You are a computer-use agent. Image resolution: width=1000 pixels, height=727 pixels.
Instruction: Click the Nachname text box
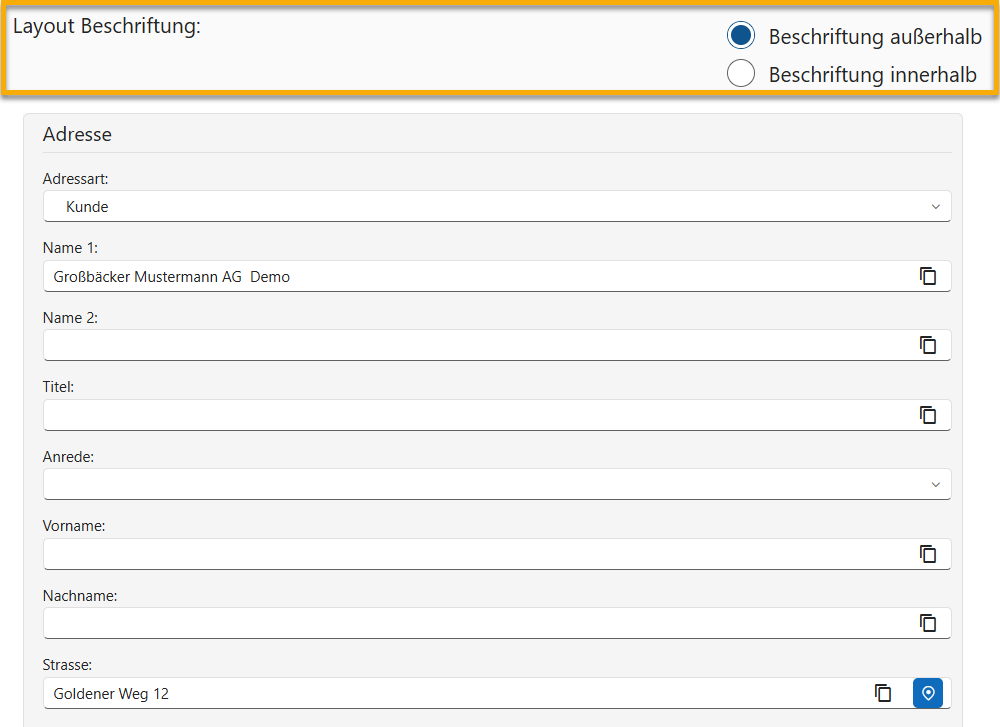point(480,623)
